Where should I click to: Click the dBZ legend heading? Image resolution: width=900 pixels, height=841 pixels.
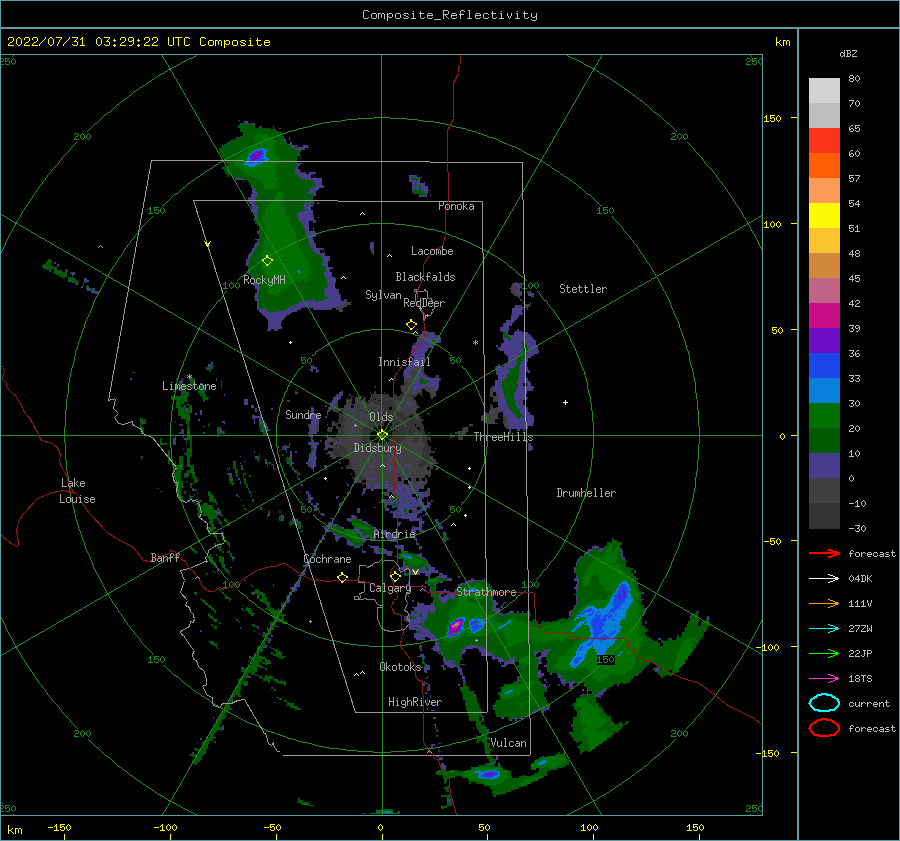[848, 53]
